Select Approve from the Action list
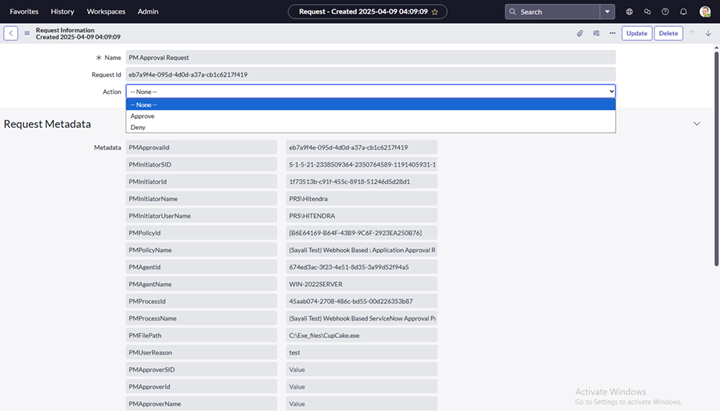This screenshot has height=411, width=720. 142,116
